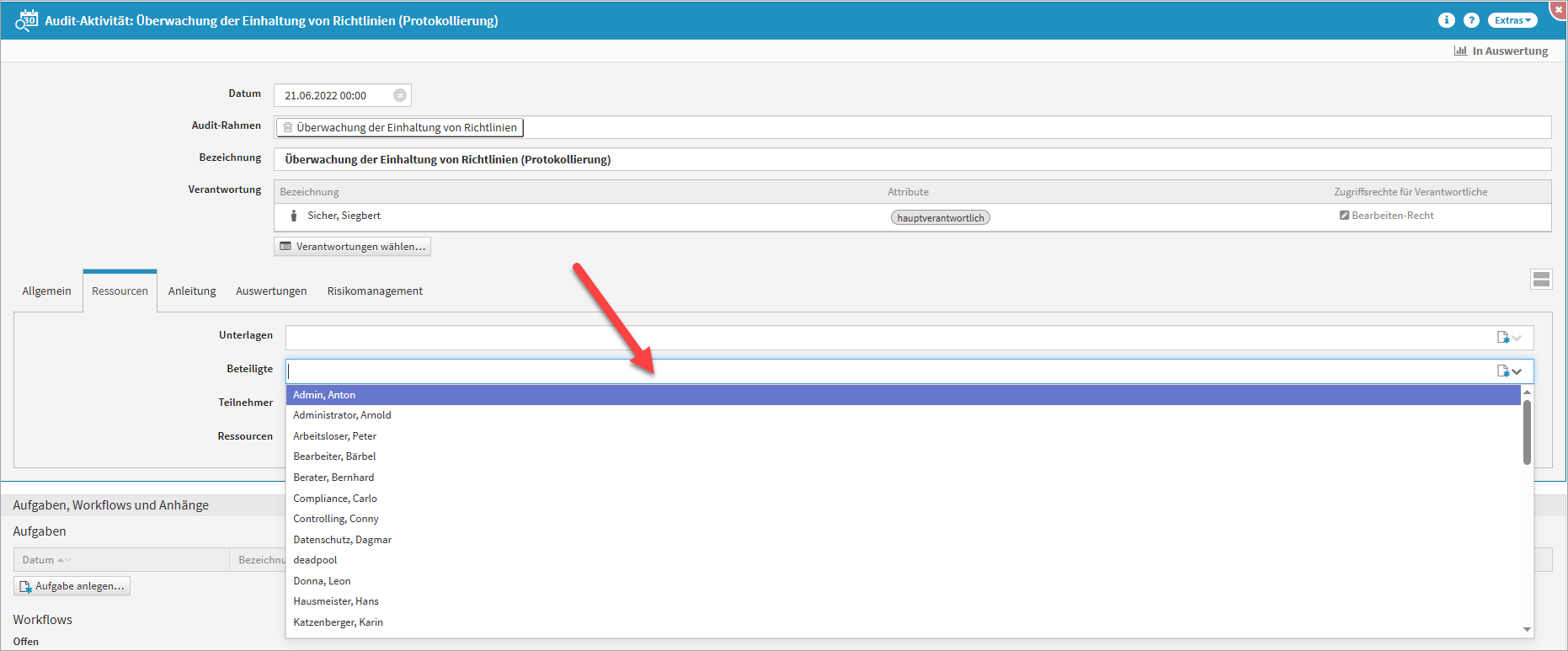Click the person icon beside Sicher, Siegbert
Viewport: 1568px width, 651px height.
coord(293,216)
